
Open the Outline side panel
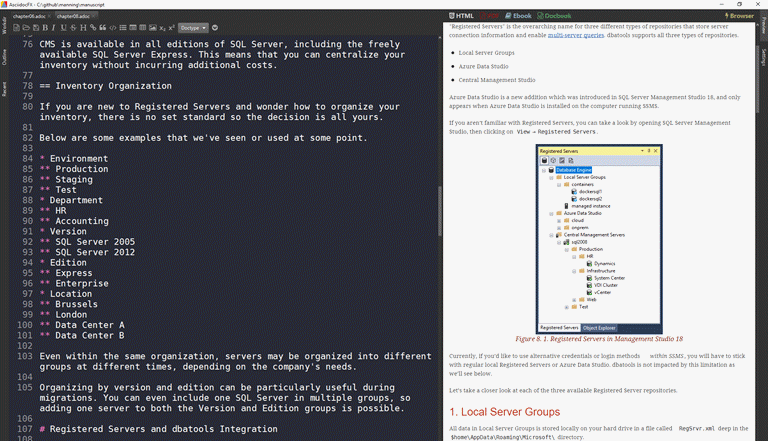[5, 58]
